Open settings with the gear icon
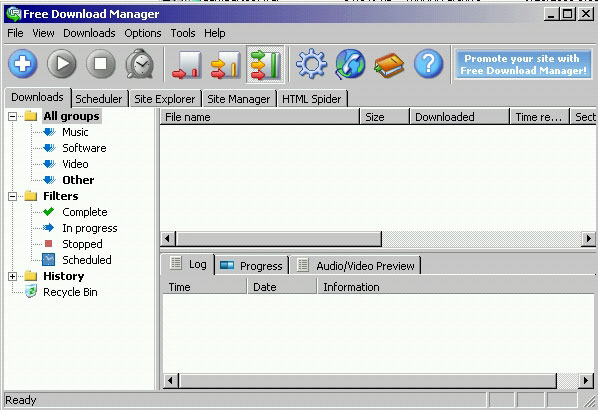This screenshot has height=410, width=598. [312, 64]
